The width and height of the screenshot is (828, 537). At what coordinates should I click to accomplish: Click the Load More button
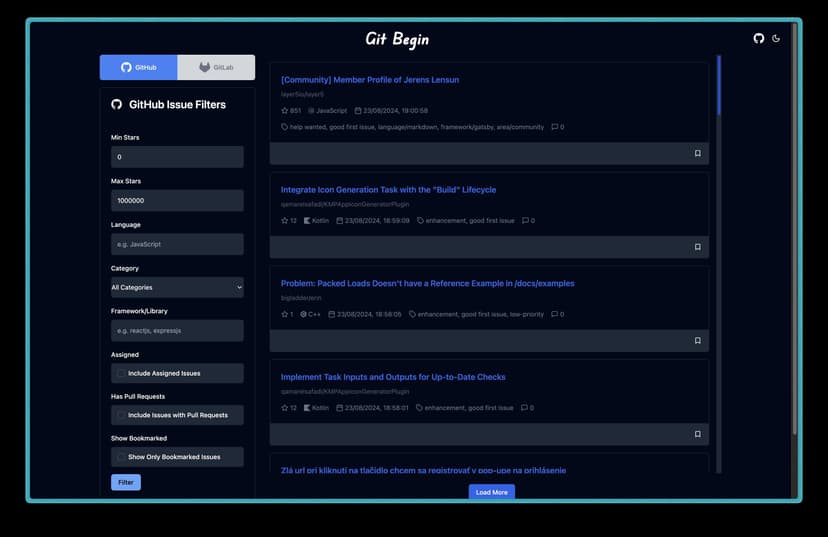tap(491, 492)
